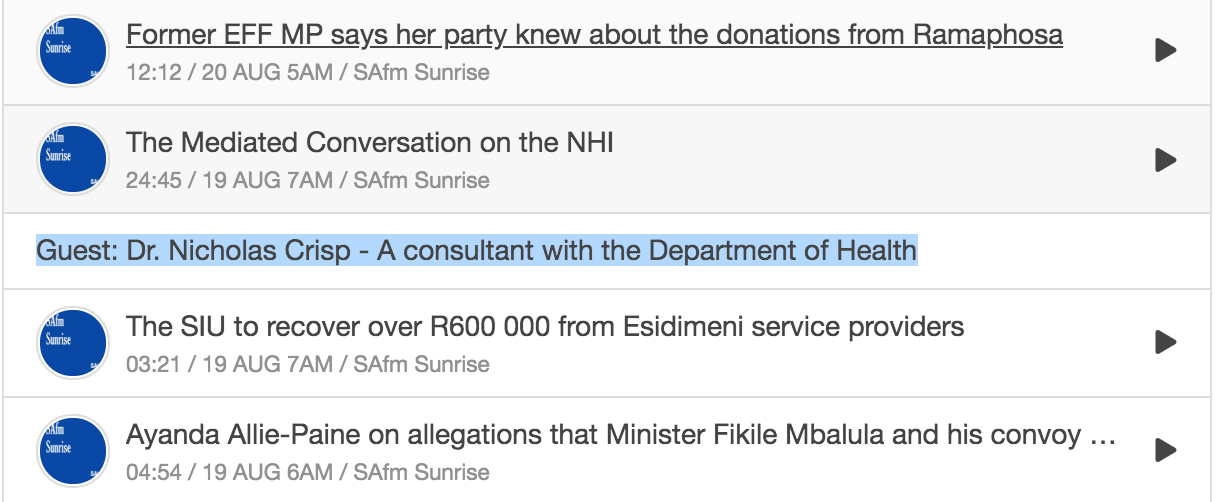The image size is (1218, 502).
Task: Click the 24:45 duration under the NHI episode
Action: point(150,181)
